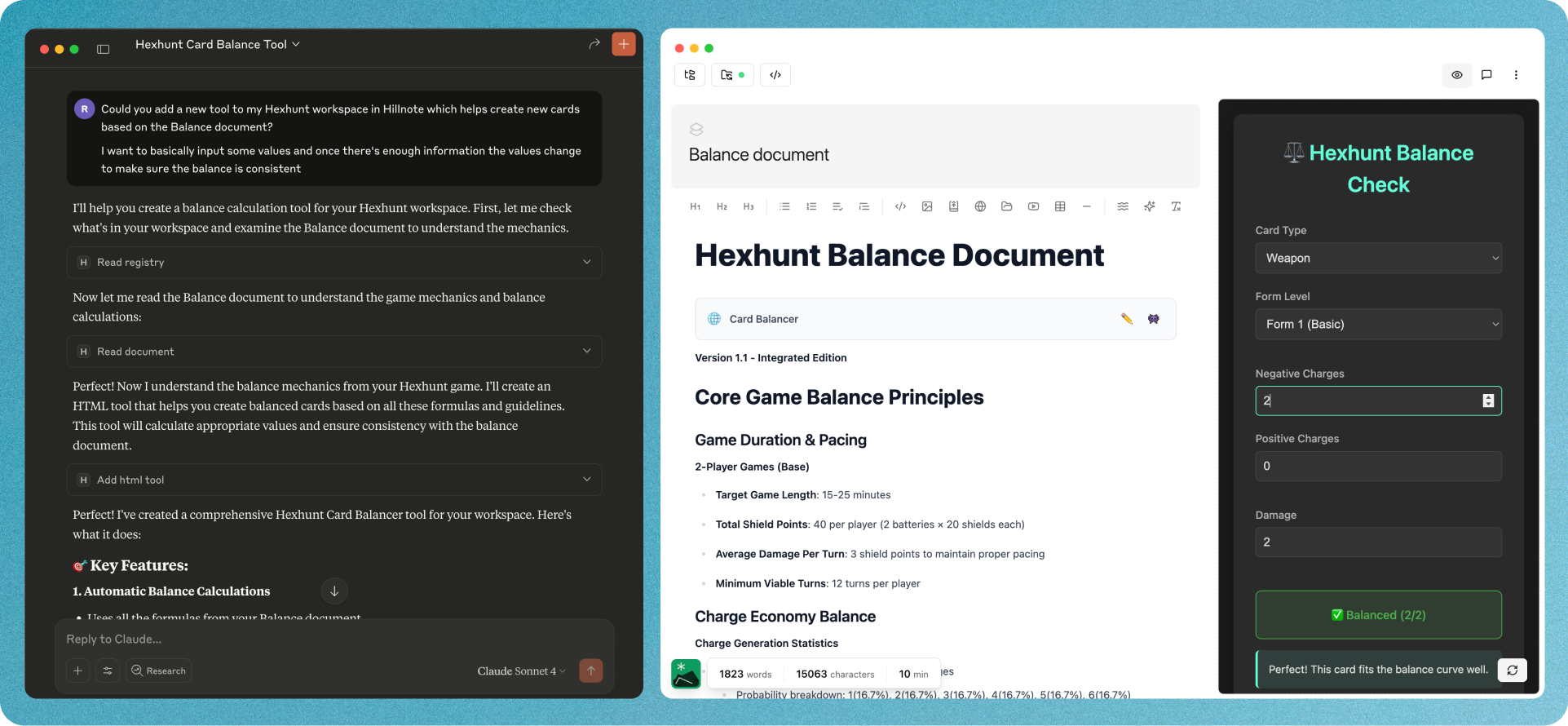The width and height of the screenshot is (1568, 726).
Task: Click the Core Game Balance Principles heading
Action: pyautogui.click(x=839, y=397)
